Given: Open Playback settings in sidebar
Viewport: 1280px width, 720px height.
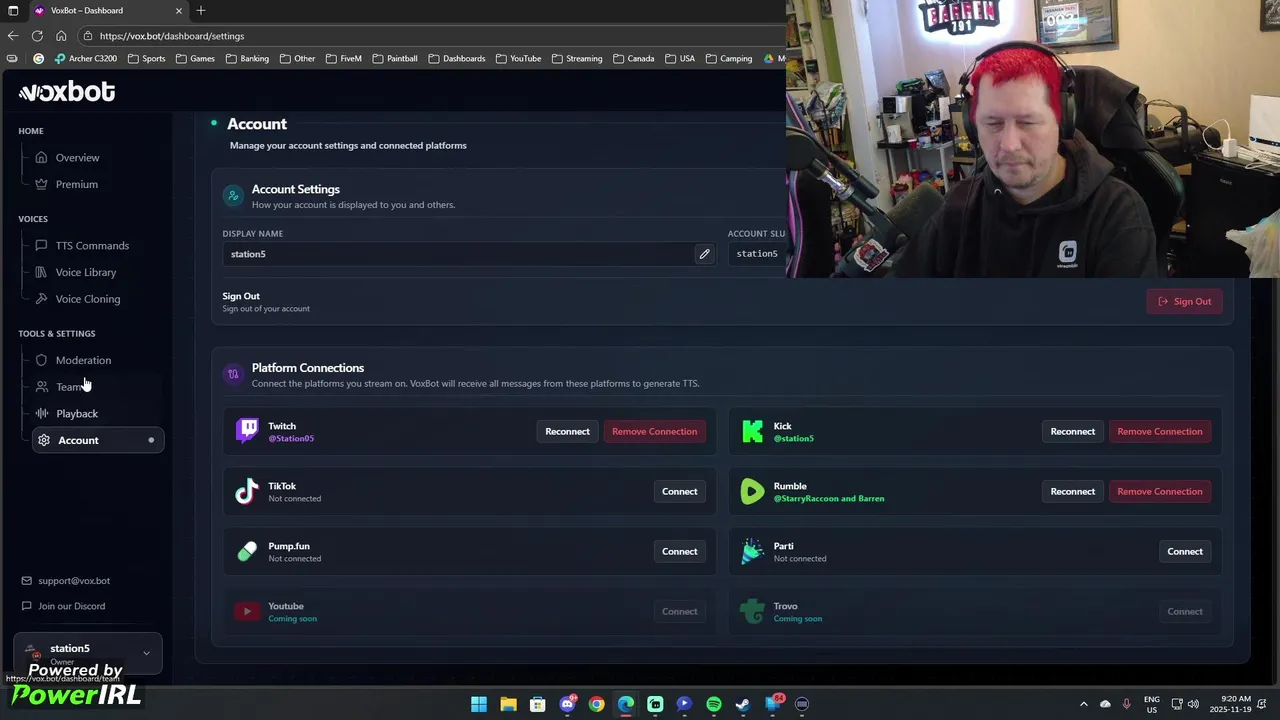Looking at the screenshot, I should pos(77,413).
